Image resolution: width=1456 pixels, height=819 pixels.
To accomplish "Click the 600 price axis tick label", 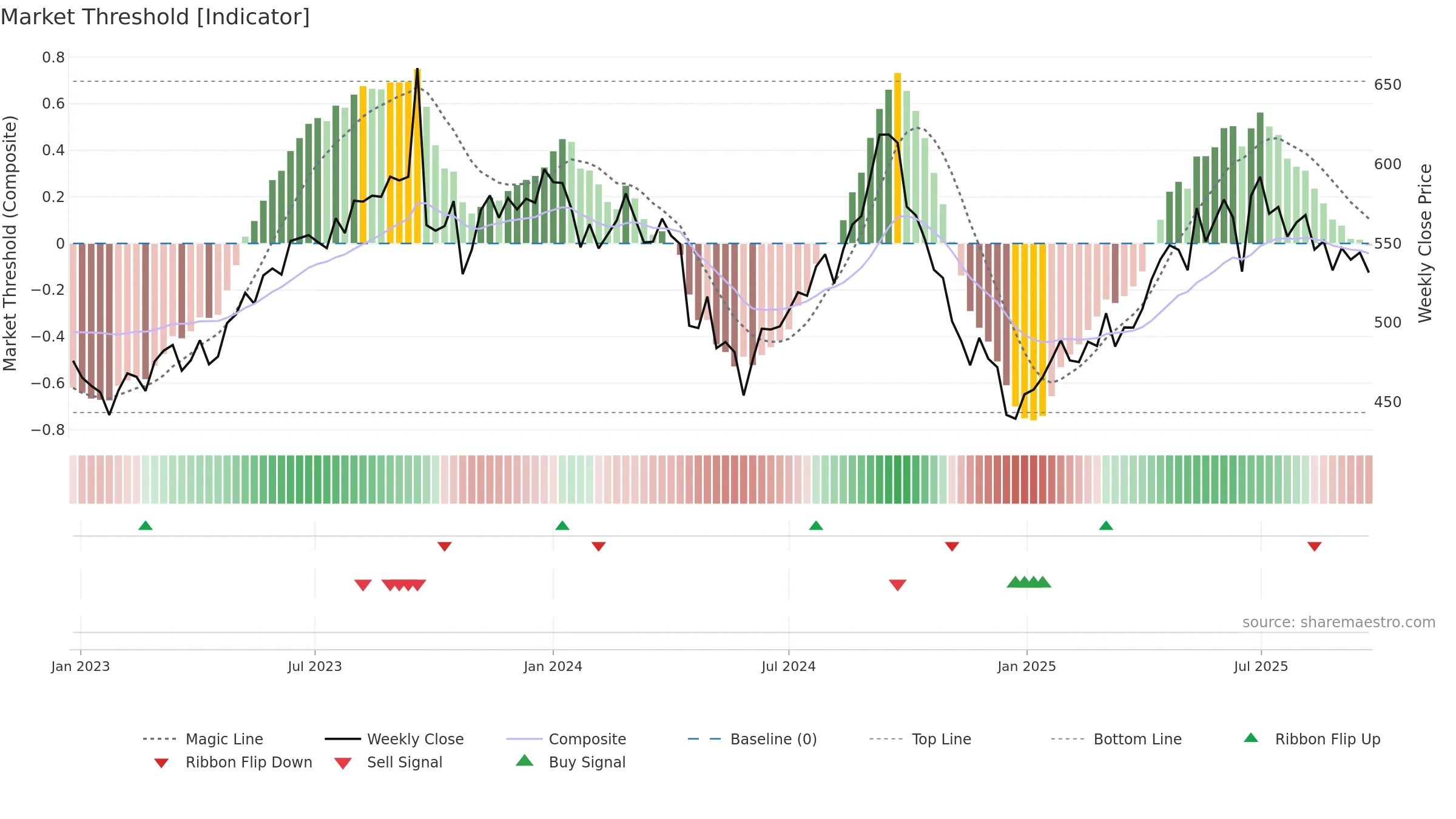I will 1388,164.
